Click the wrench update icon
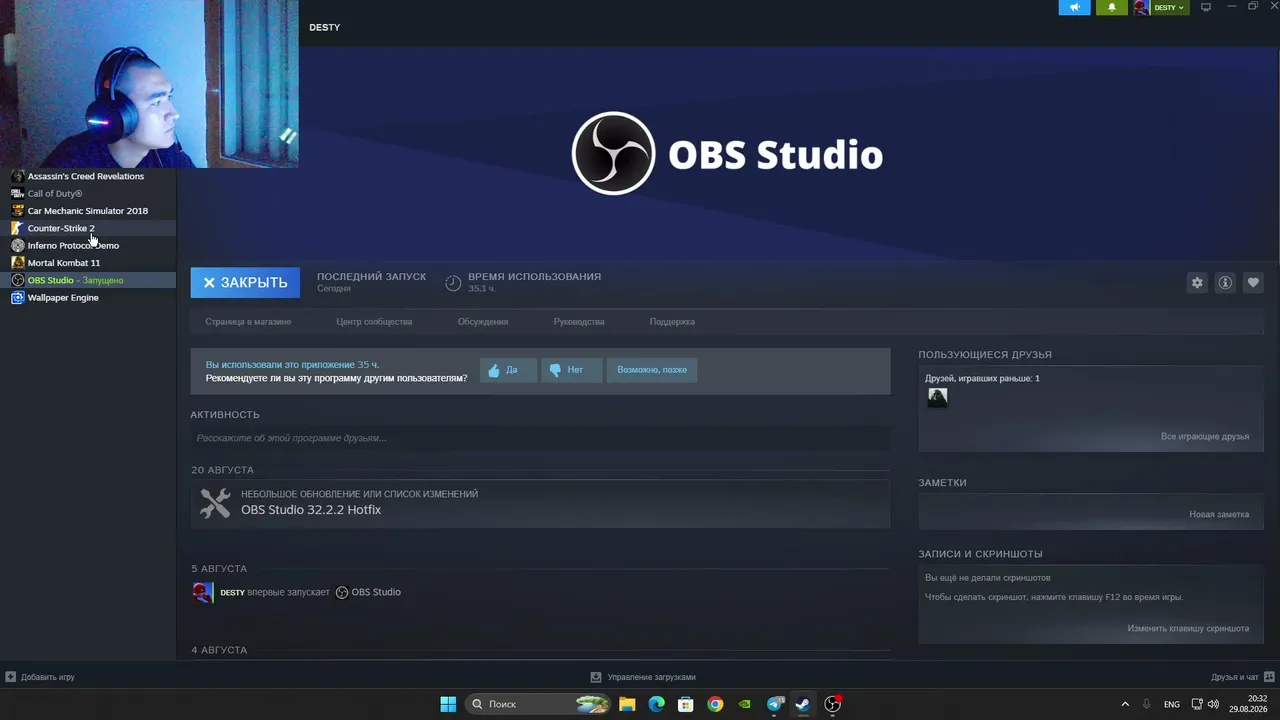 click(x=215, y=503)
